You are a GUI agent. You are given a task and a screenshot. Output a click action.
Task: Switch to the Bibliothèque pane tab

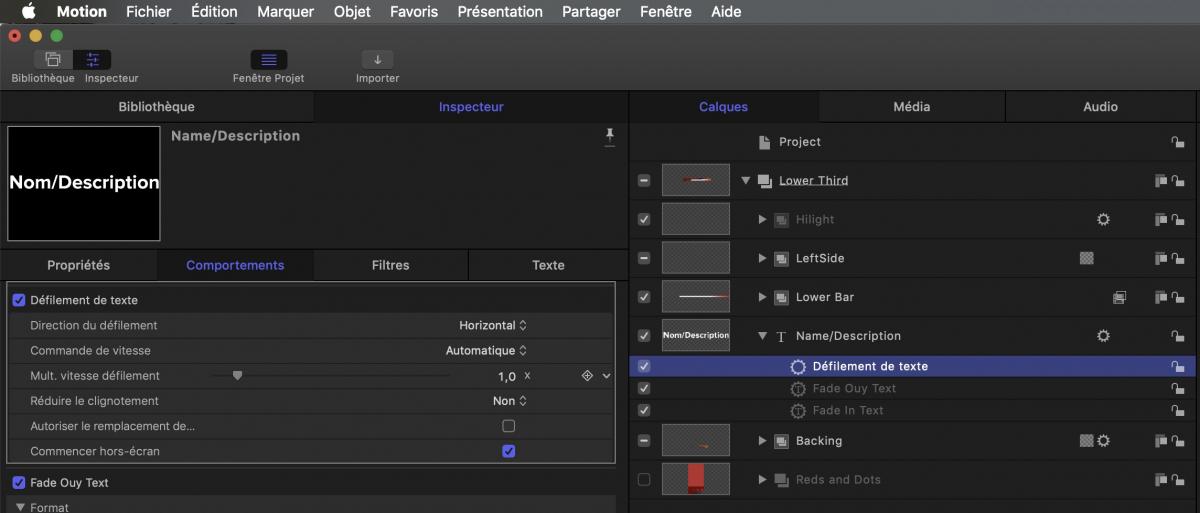click(x=156, y=107)
